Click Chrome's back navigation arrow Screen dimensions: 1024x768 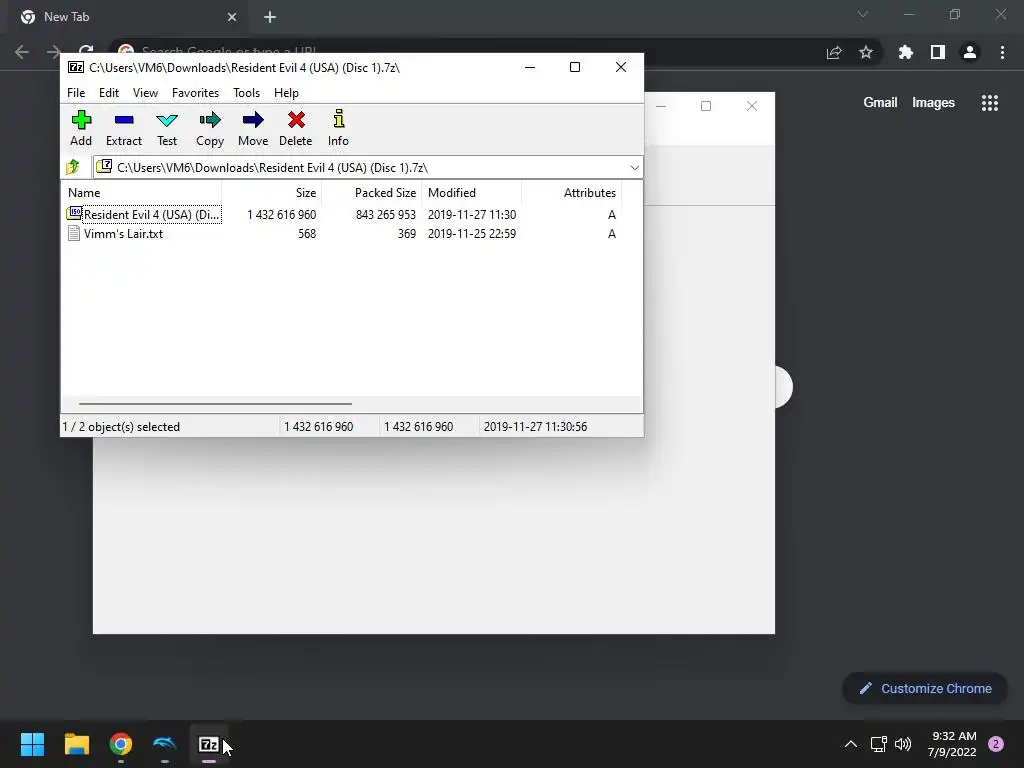pyautogui.click(x=22, y=52)
